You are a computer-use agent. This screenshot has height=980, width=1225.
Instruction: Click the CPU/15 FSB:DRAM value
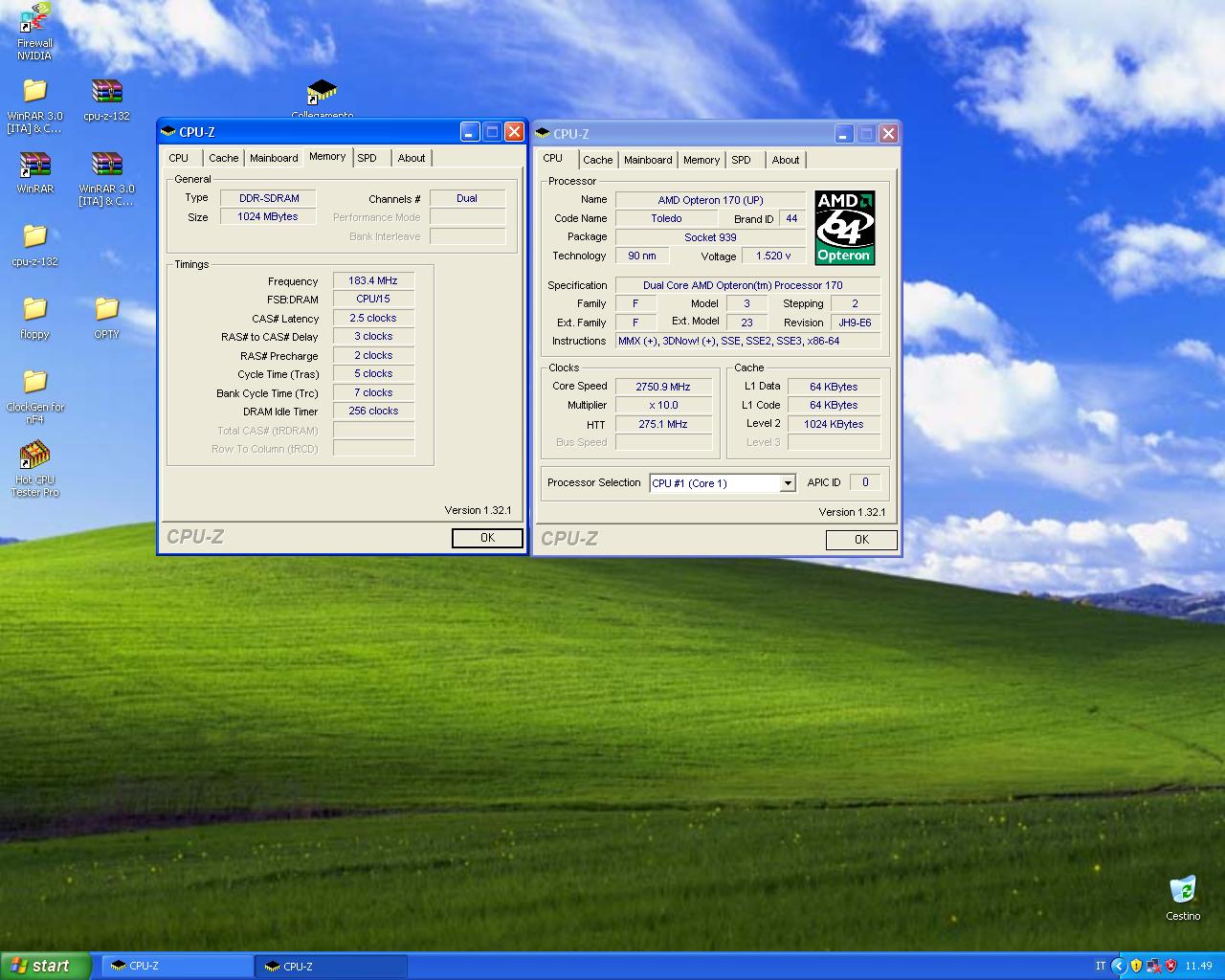tap(373, 300)
